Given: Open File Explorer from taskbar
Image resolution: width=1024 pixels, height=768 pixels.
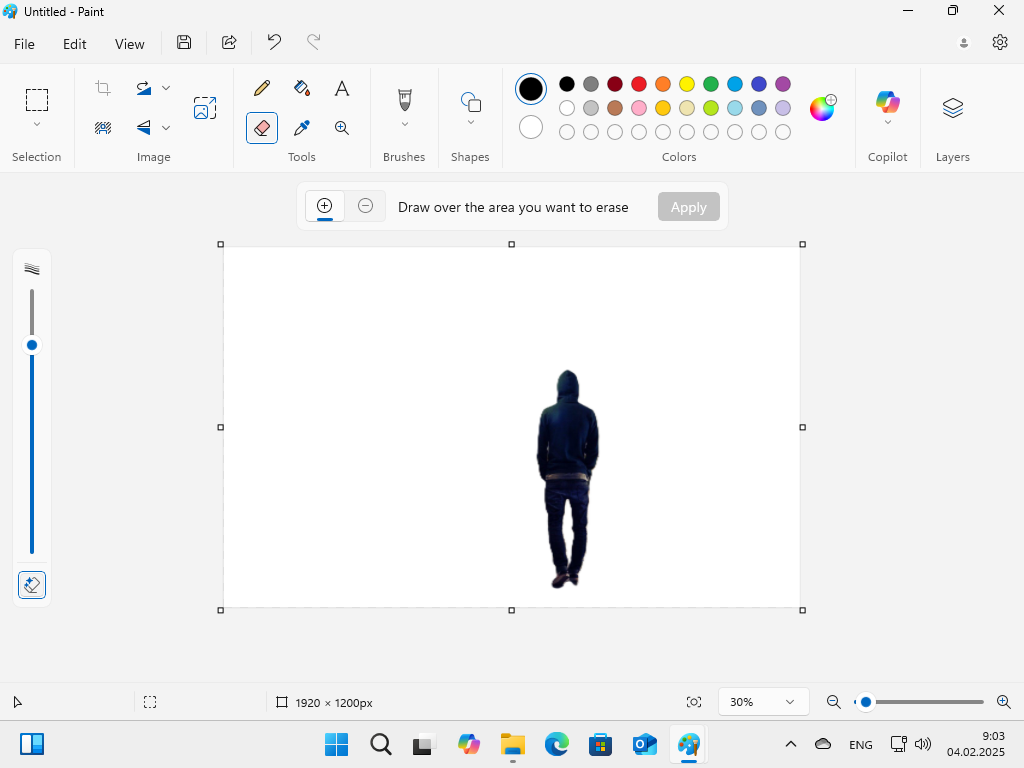Looking at the screenshot, I should pyautogui.click(x=513, y=744).
